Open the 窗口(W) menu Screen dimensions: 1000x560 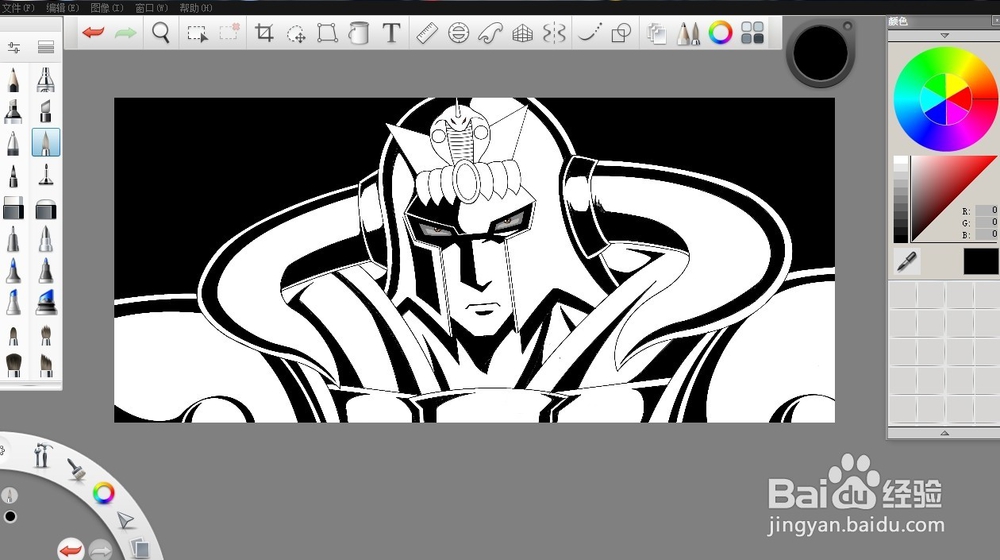[152, 8]
